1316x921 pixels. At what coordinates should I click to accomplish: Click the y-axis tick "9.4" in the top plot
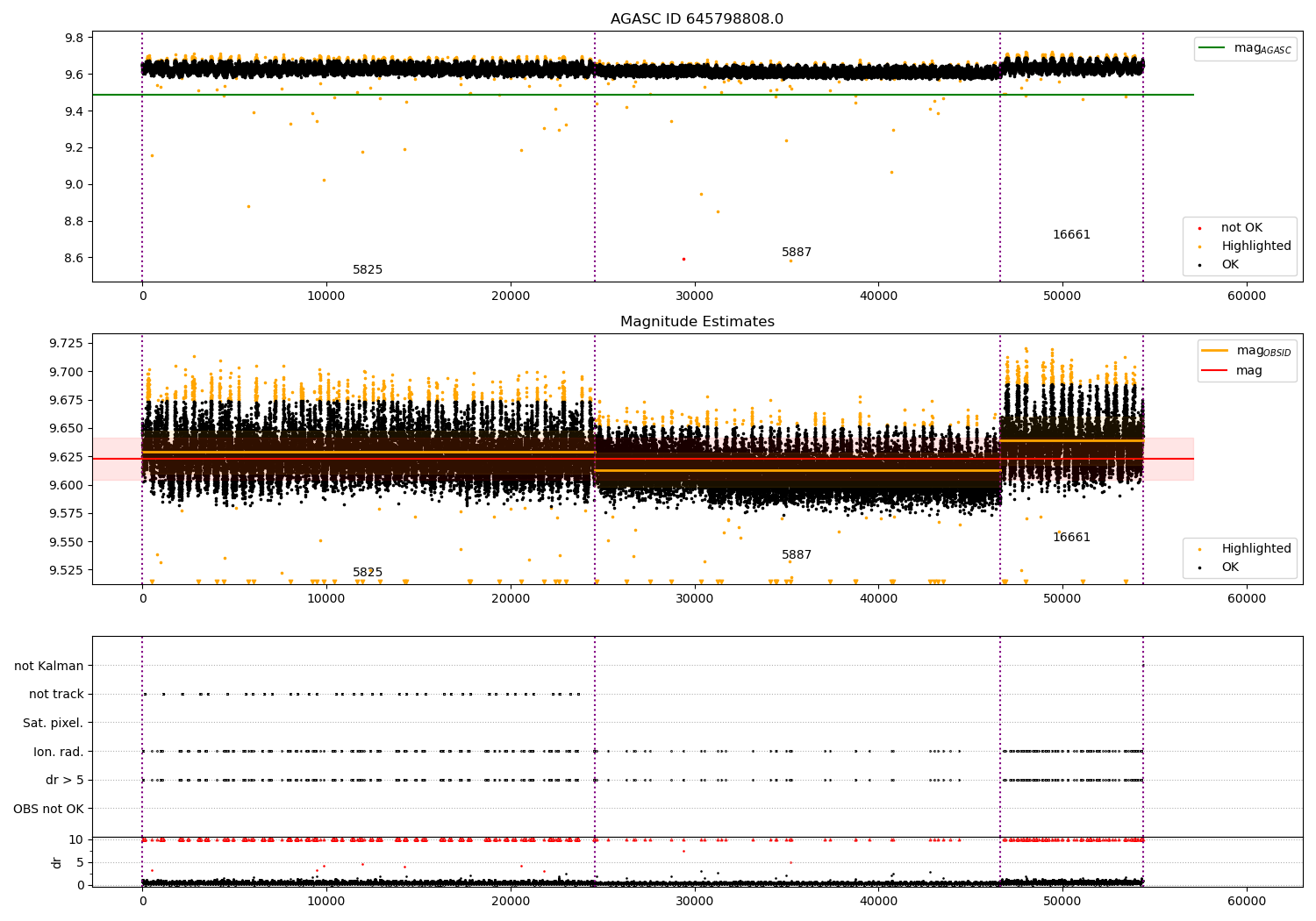coord(74,111)
